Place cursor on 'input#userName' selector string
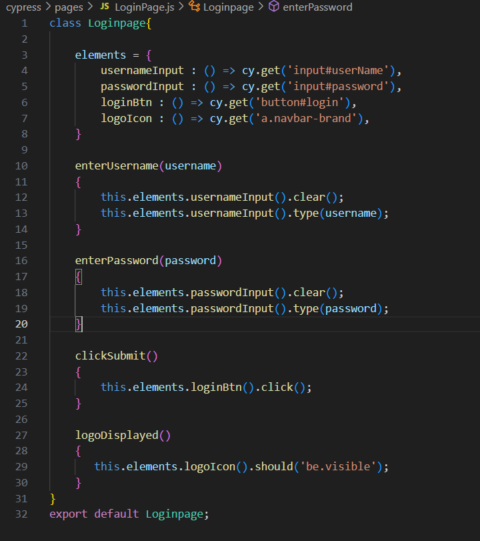The image size is (480, 541). click(338, 71)
